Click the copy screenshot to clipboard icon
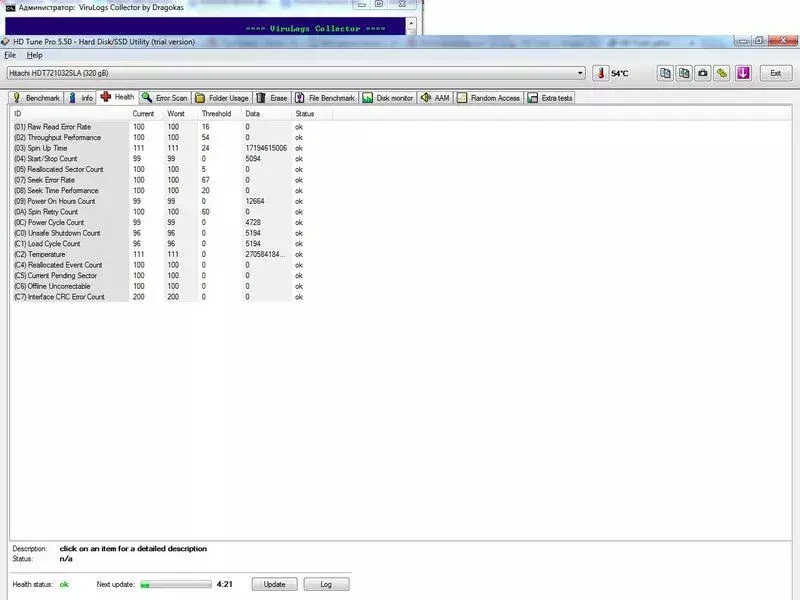The height and width of the screenshot is (600, 800). 684,73
